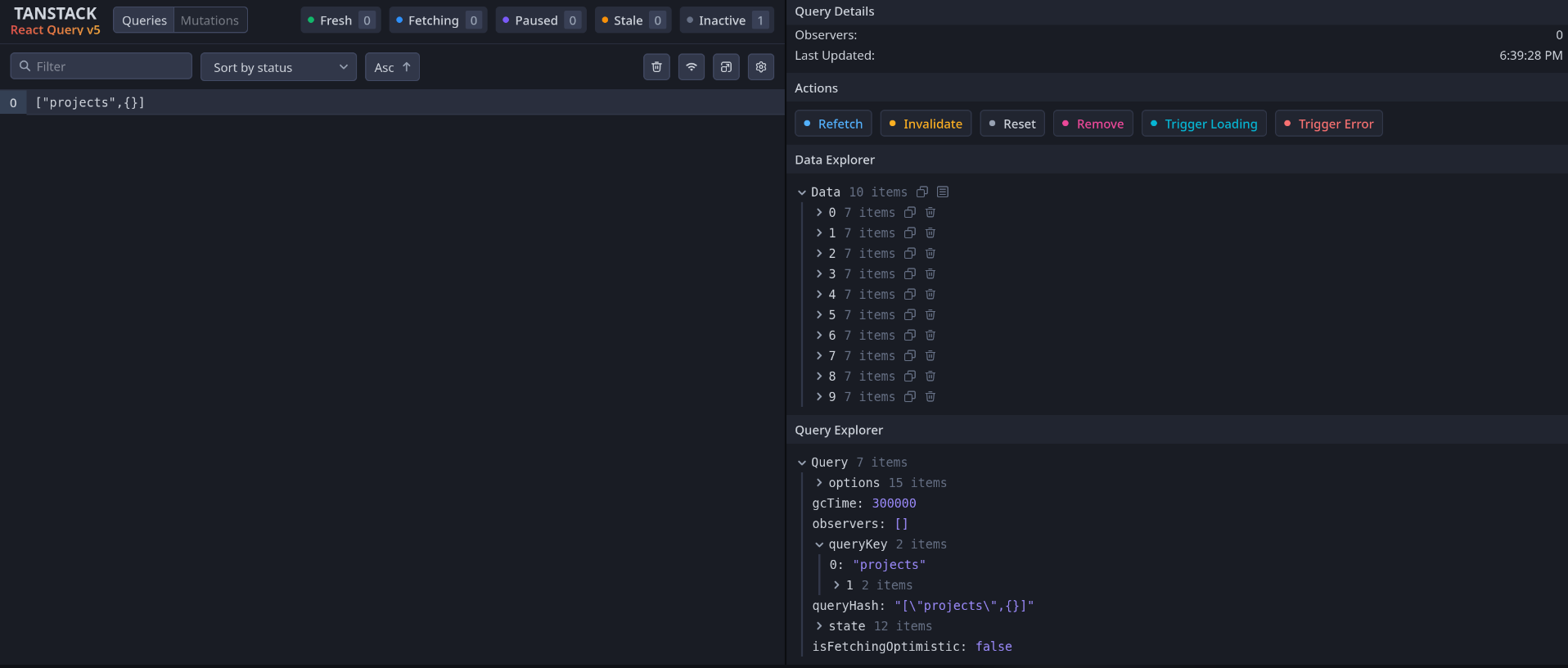Copy Data item 8 to clipboard
Viewport: 1568px width, 668px height.
pos(910,376)
